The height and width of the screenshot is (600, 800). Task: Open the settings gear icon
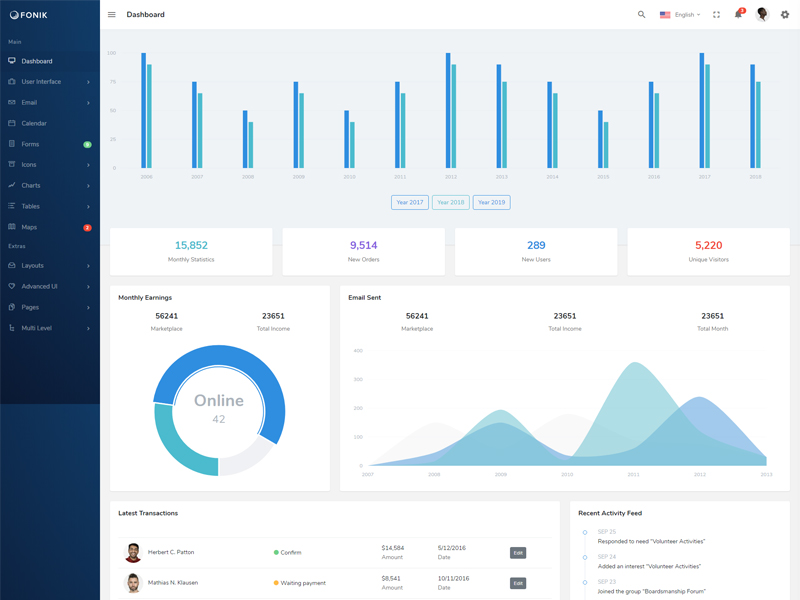(x=785, y=15)
